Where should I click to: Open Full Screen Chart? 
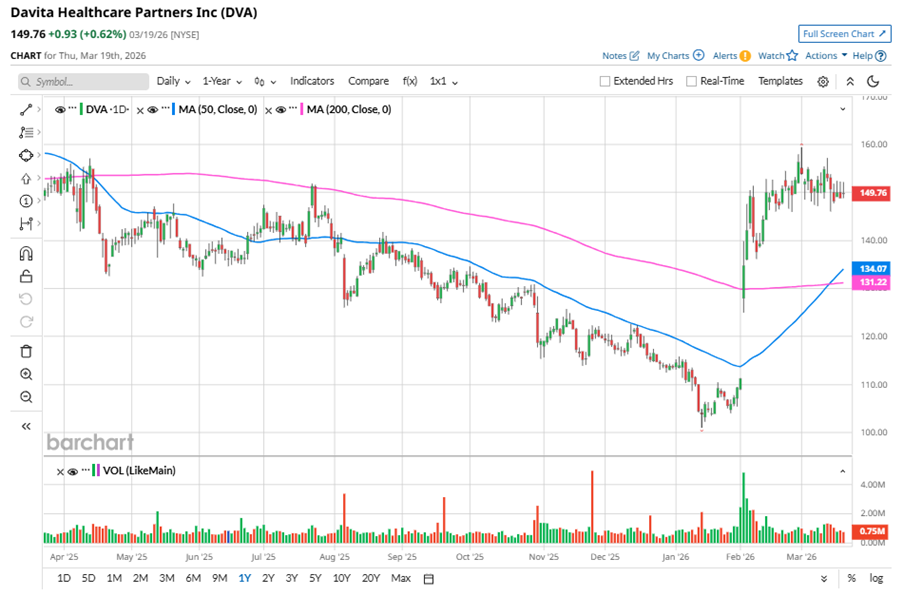pos(844,34)
